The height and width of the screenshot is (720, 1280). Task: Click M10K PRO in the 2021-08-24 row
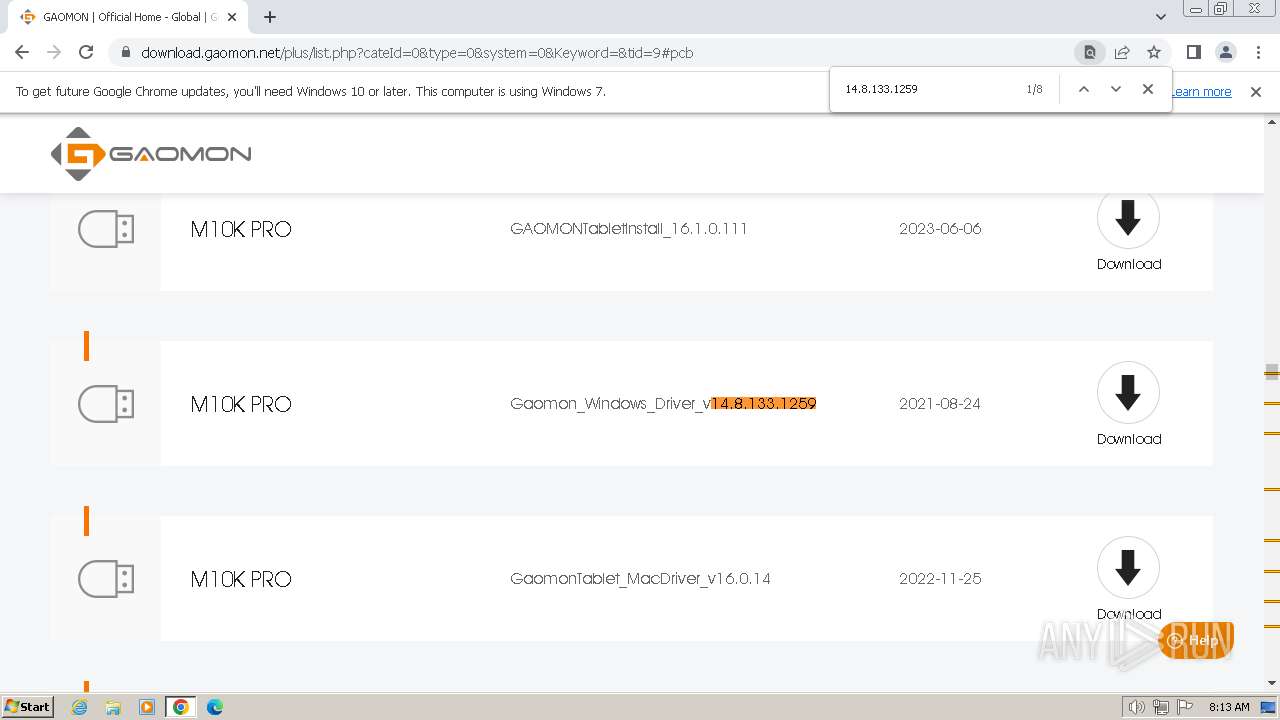(x=241, y=404)
